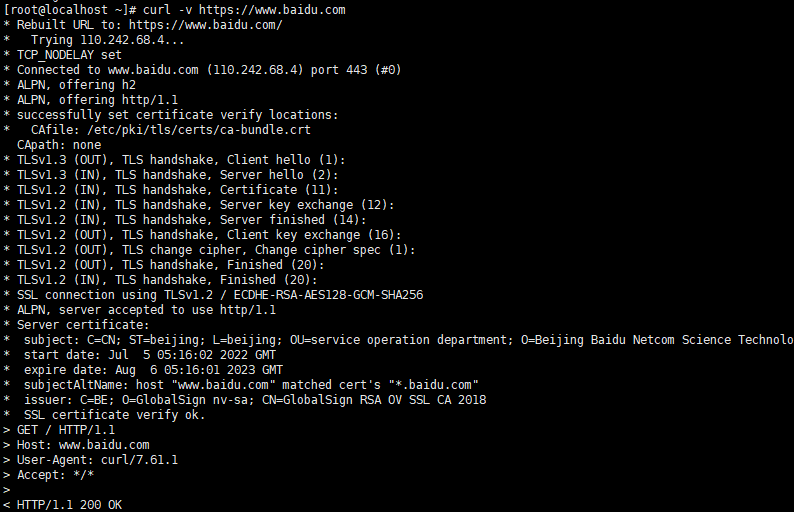Image resolution: width=794 pixels, height=512 pixels.
Task: Click the Client hello (1) handshake line
Action: point(181,160)
